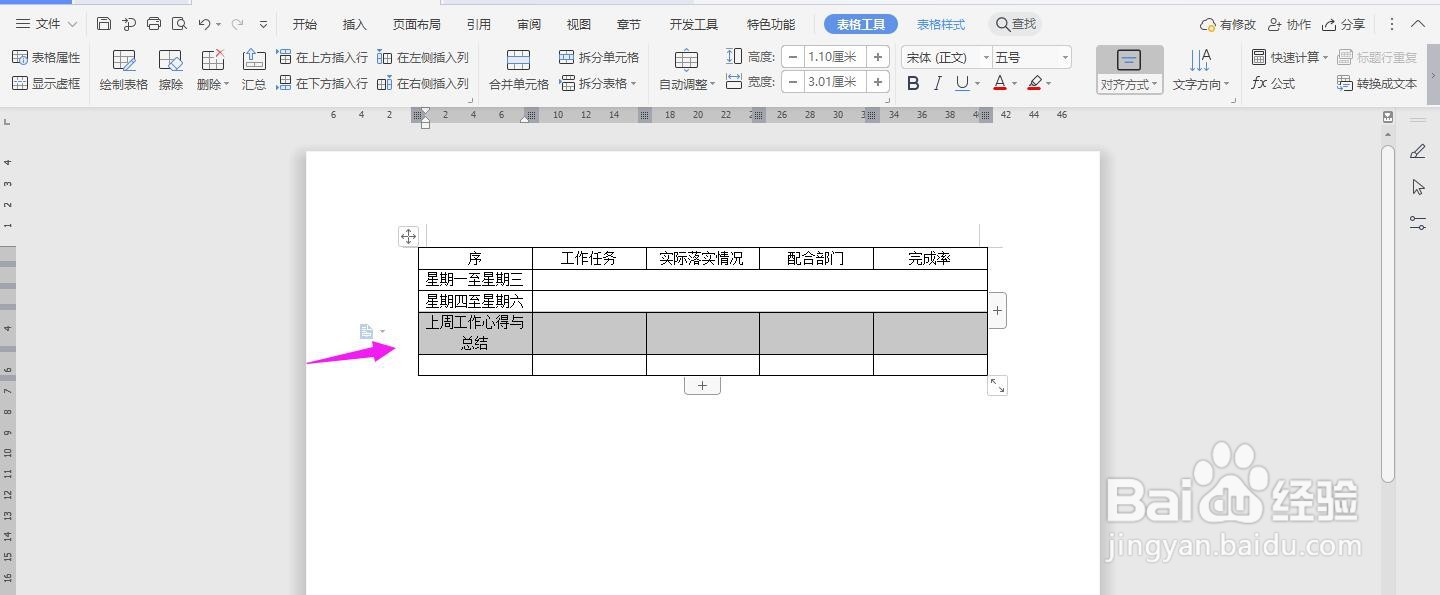Click the Redo arrow icon
Viewport: 1440px width, 595px height.
click(237, 24)
